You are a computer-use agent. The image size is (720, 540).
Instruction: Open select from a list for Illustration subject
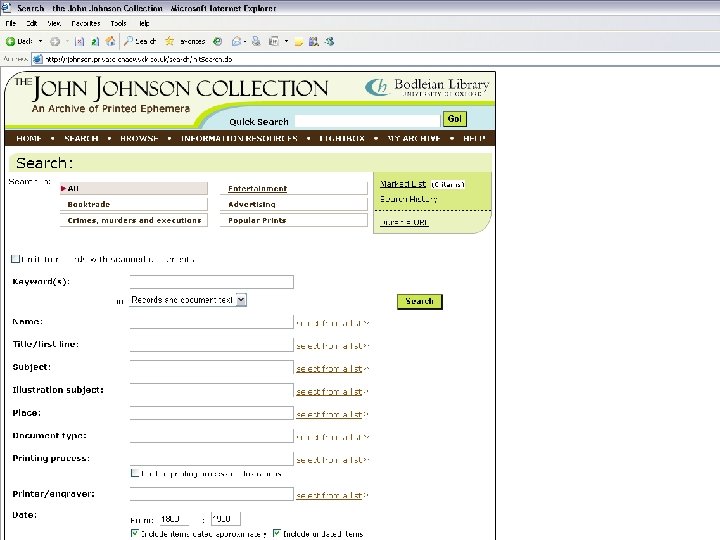click(x=332, y=392)
